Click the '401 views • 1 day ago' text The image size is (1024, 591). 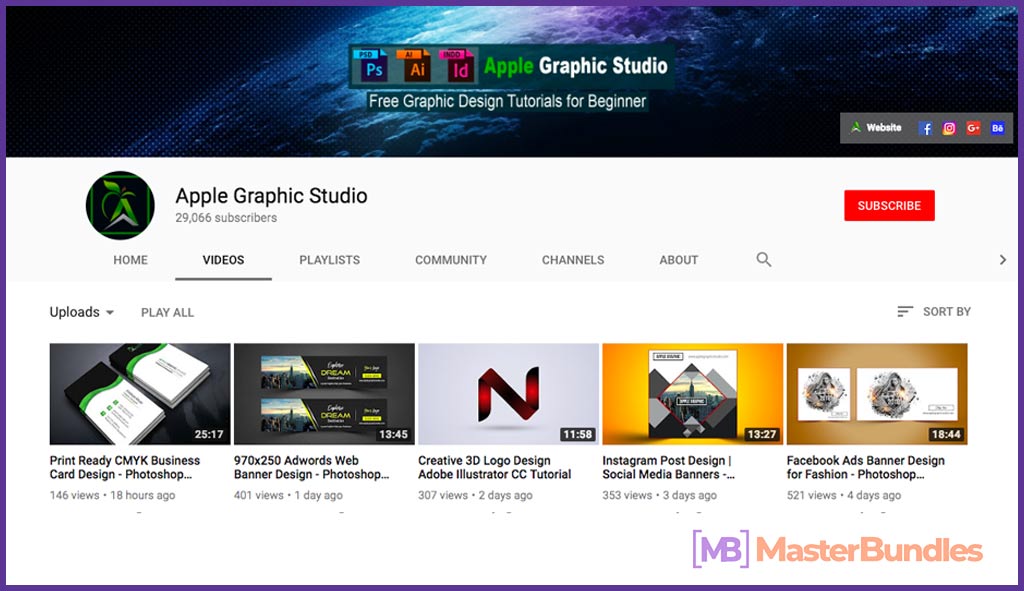click(x=288, y=495)
